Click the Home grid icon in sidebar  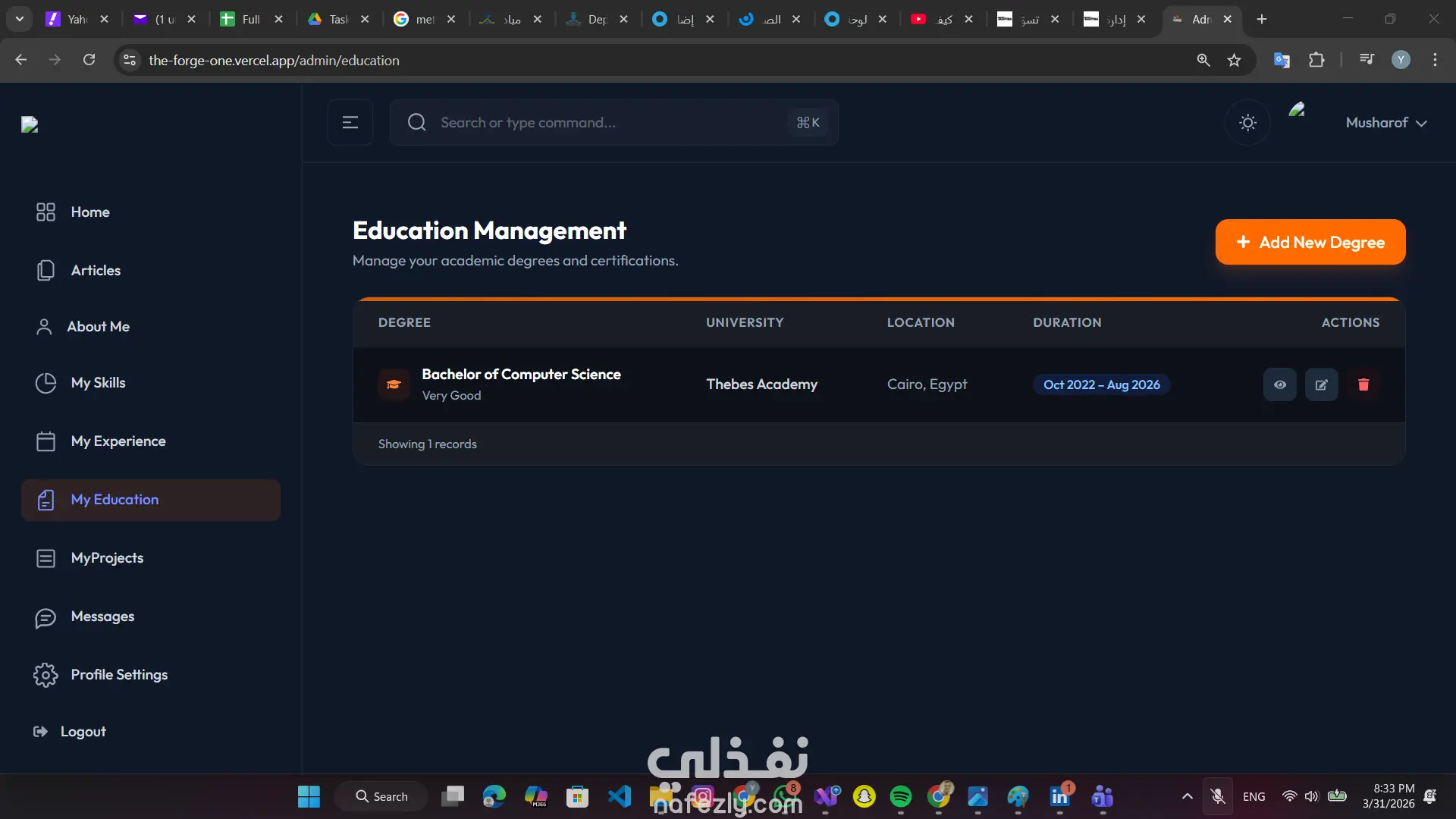click(45, 212)
